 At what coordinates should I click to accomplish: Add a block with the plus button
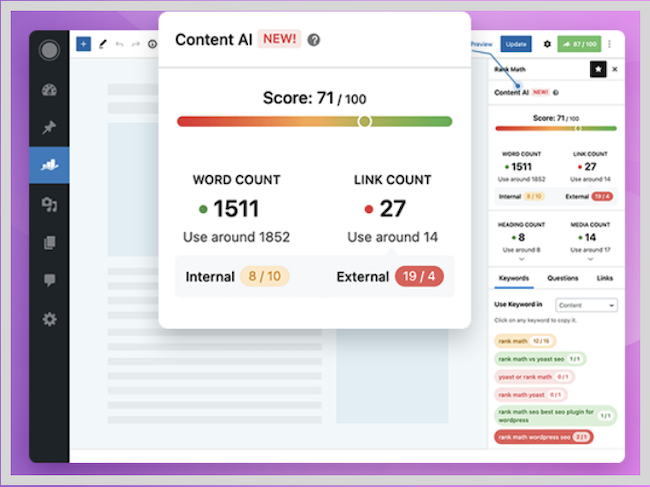pos(83,44)
